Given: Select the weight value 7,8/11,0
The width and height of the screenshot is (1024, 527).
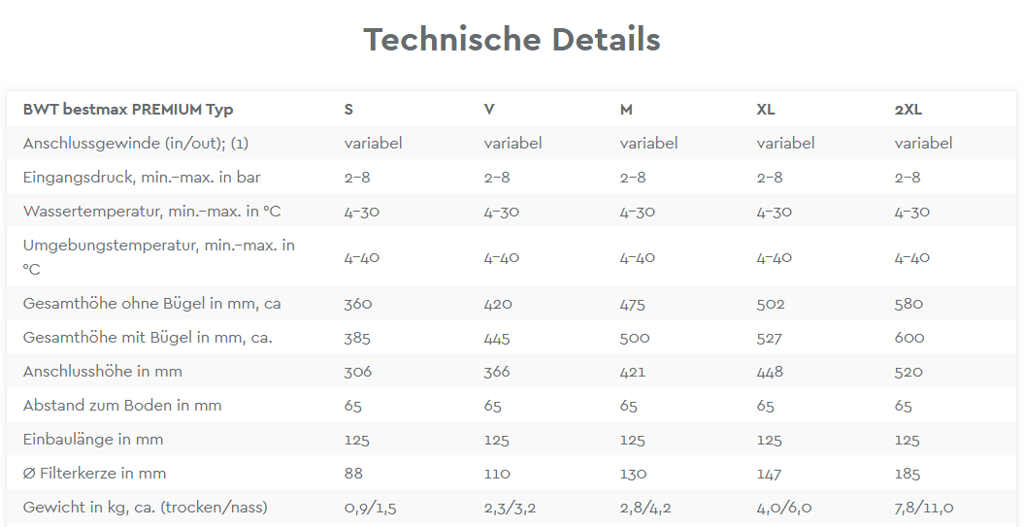Looking at the screenshot, I should coord(924,508).
